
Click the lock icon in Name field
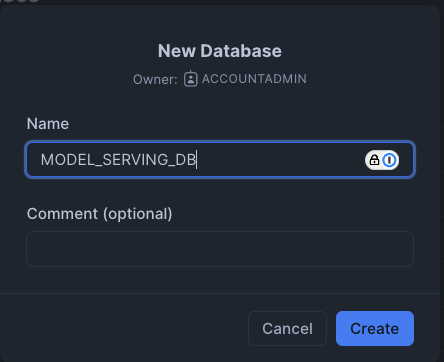(x=374, y=160)
